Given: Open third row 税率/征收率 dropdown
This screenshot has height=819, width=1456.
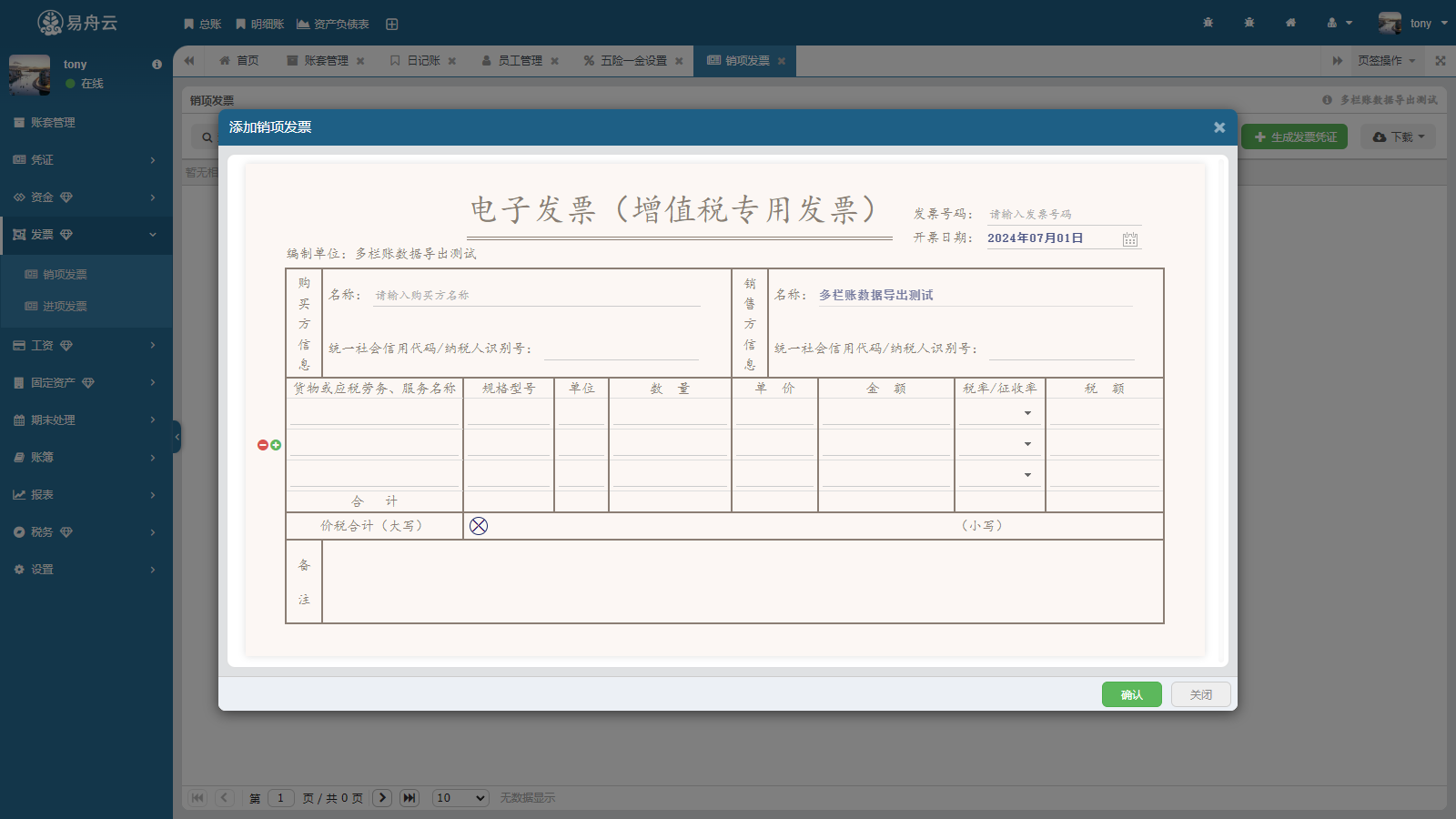Looking at the screenshot, I should click(999, 475).
